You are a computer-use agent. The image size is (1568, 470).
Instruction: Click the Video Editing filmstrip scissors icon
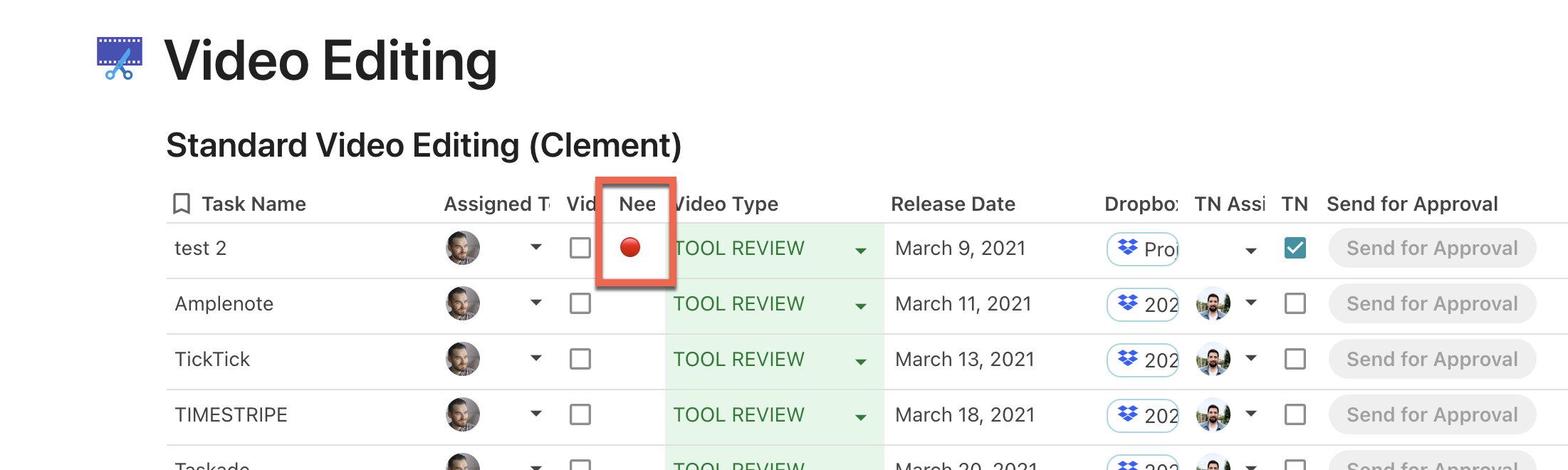120,58
